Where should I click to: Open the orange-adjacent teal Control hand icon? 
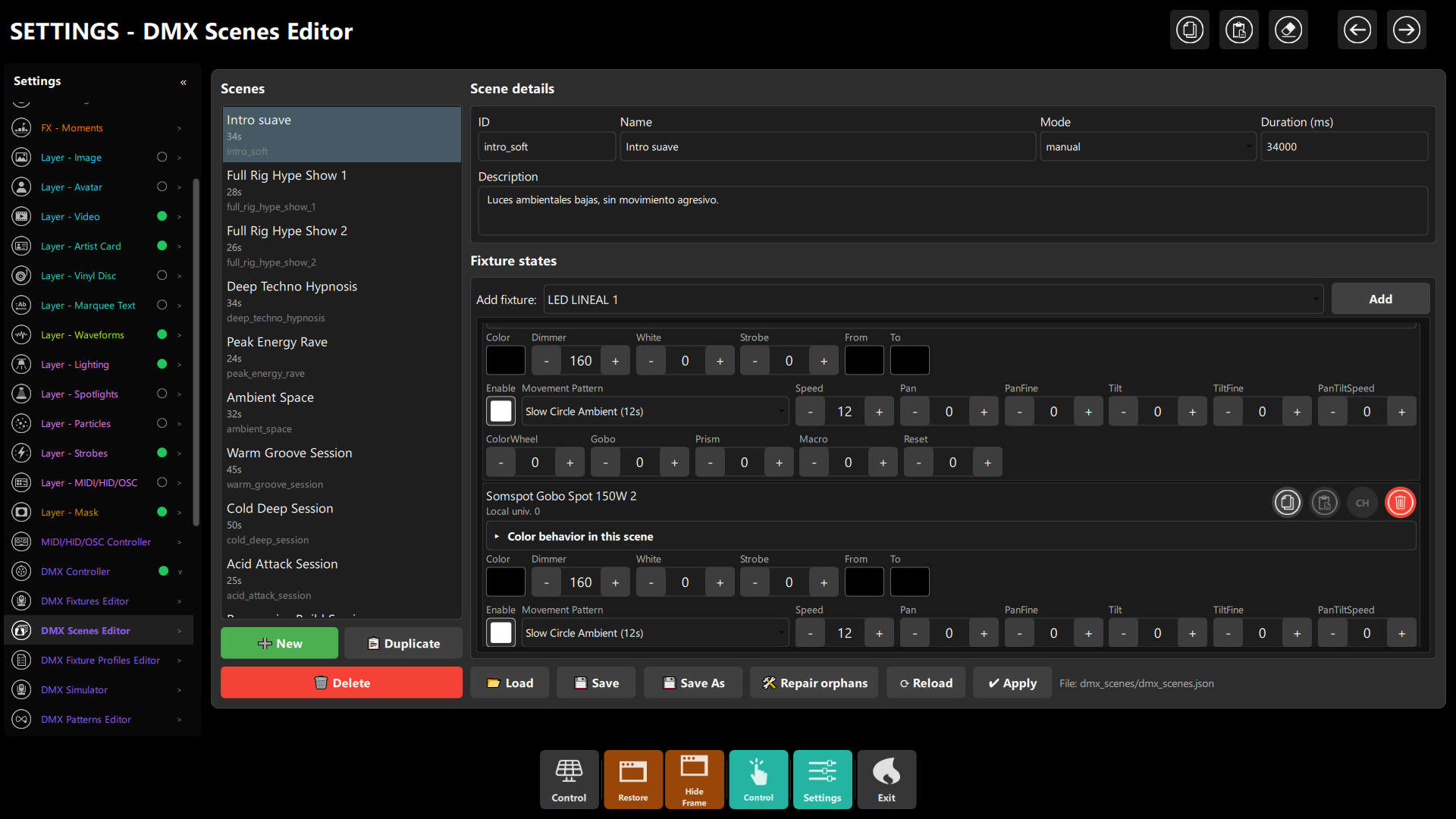pos(758,780)
